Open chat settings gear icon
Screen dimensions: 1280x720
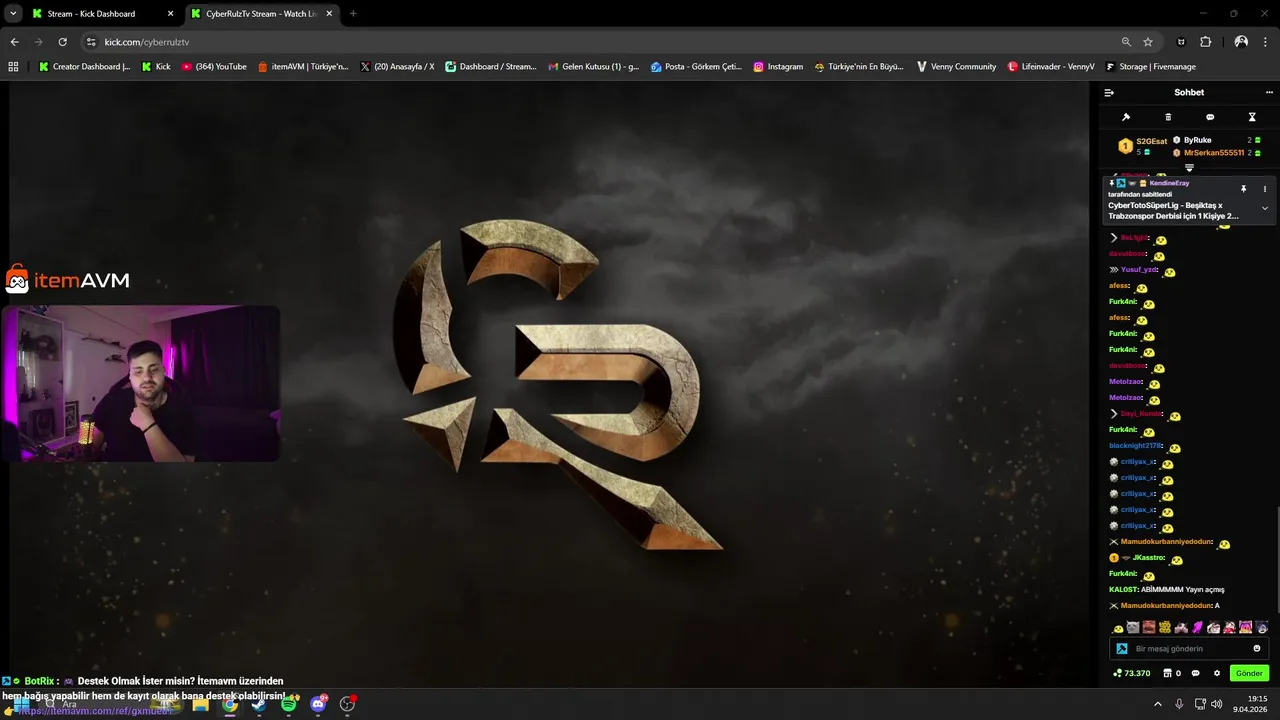tap(1217, 673)
